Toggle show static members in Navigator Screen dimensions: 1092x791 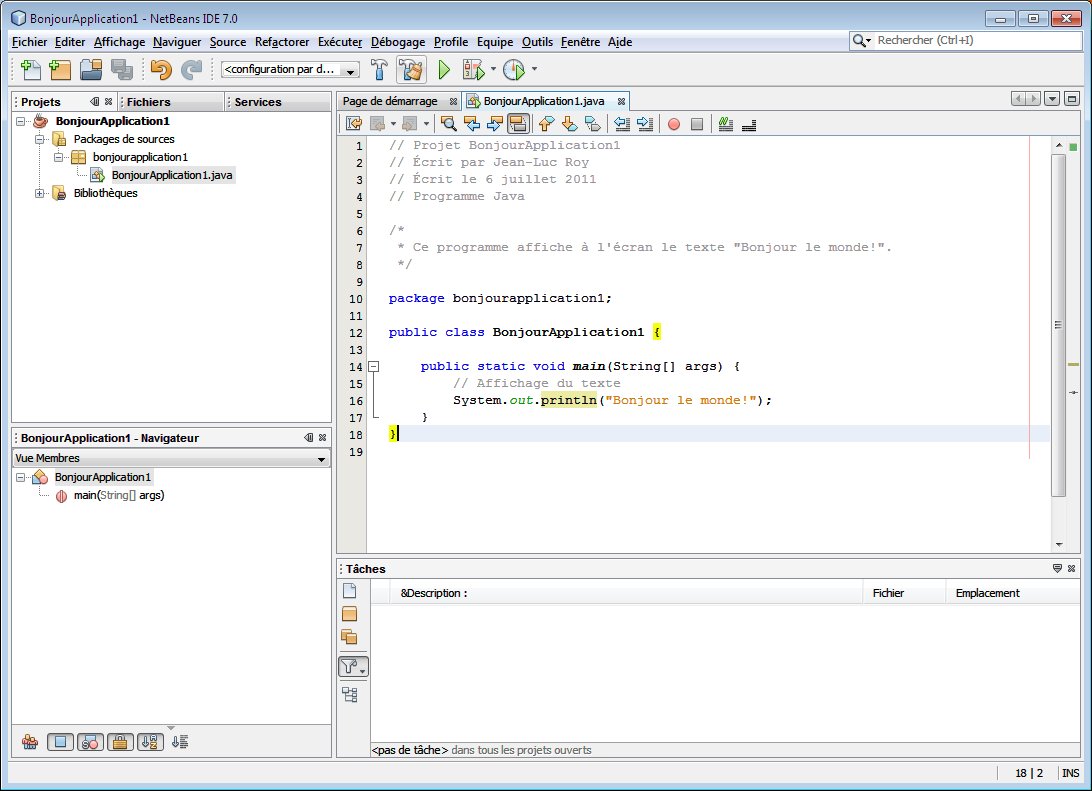(91, 742)
